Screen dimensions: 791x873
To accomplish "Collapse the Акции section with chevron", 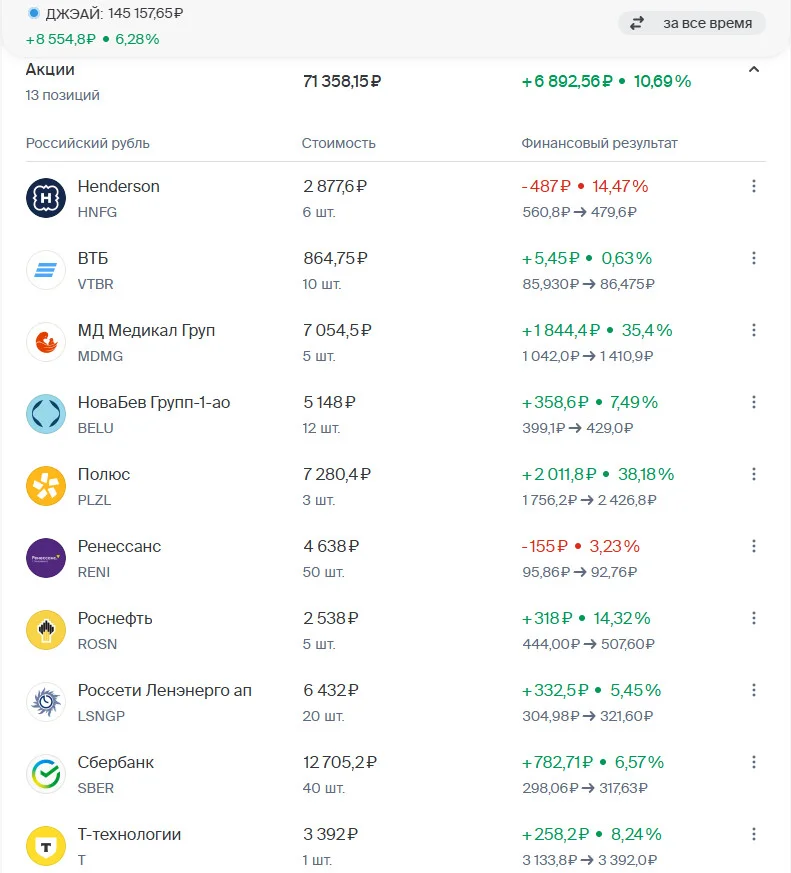I will click(x=754, y=70).
